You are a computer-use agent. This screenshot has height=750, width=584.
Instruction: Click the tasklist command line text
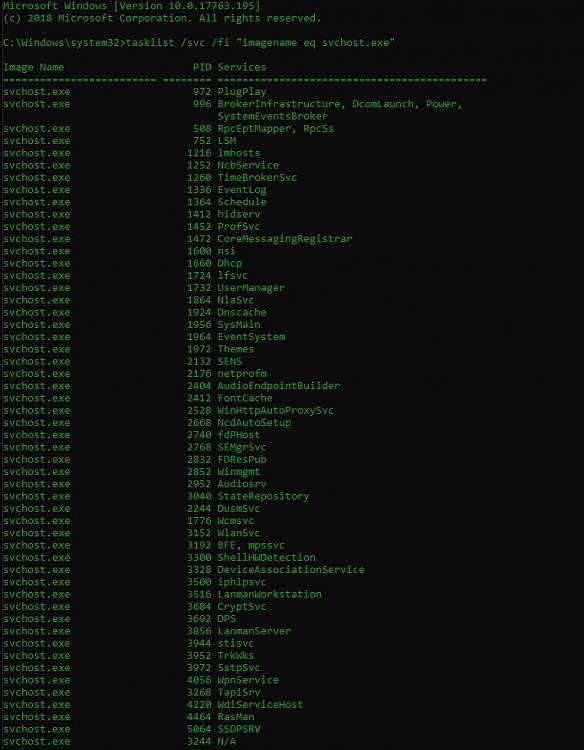(x=199, y=43)
